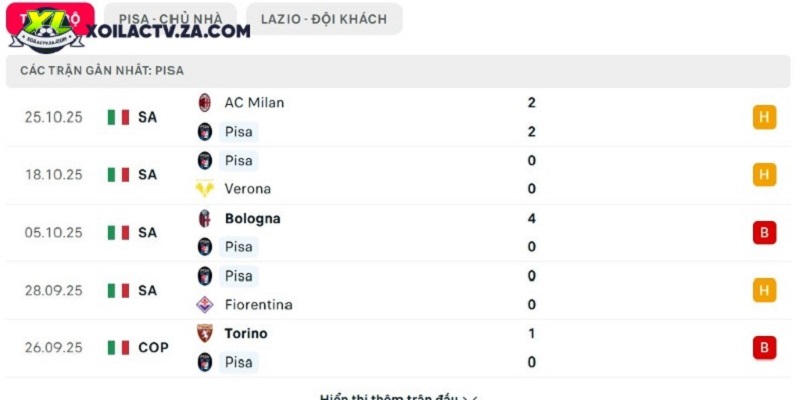Click the AC Milan club crest
This screenshot has height=400, width=800.
click(205, 103)
